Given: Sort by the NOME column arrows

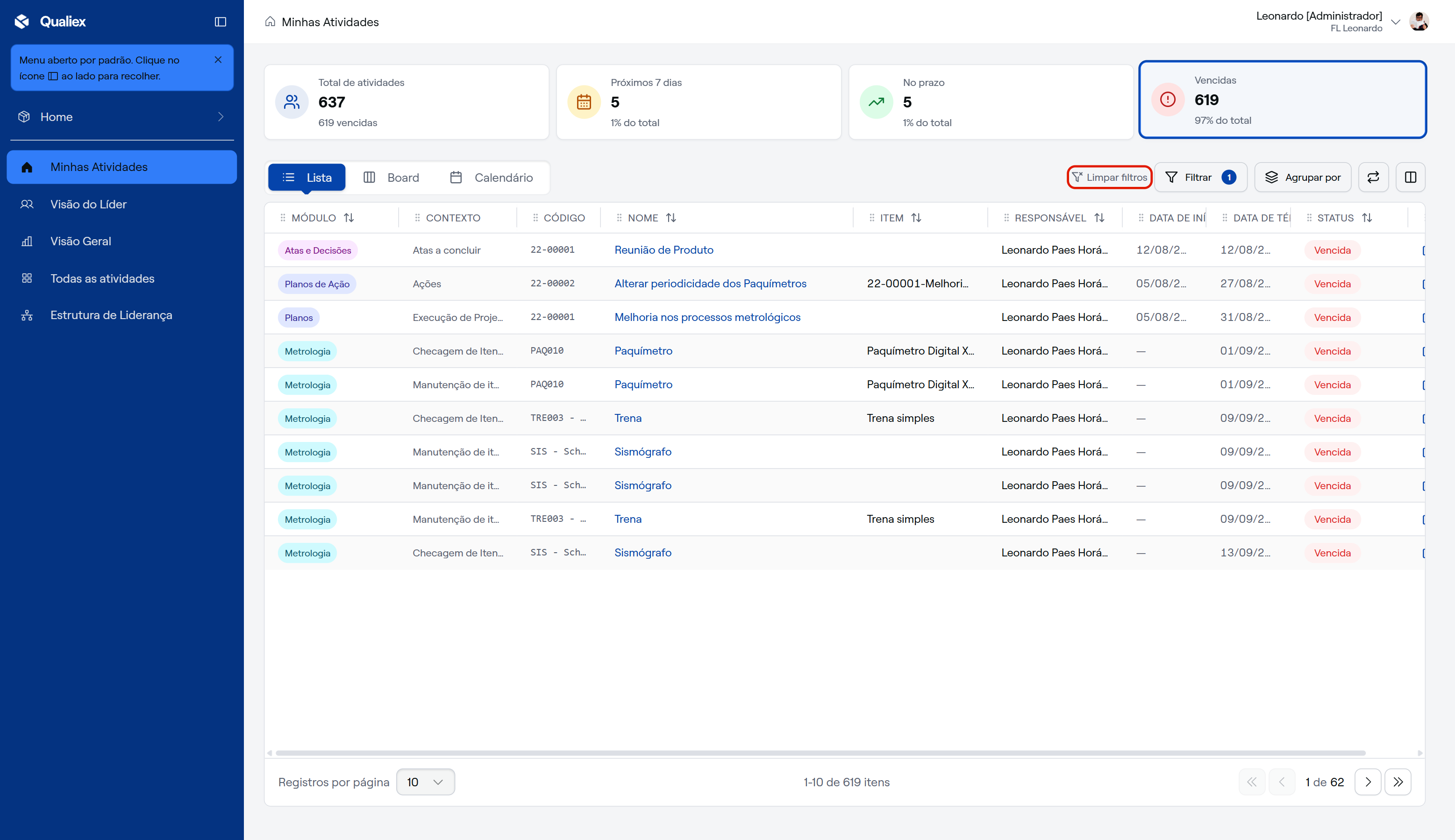Looking at the screenshot, I should (670, 218).
